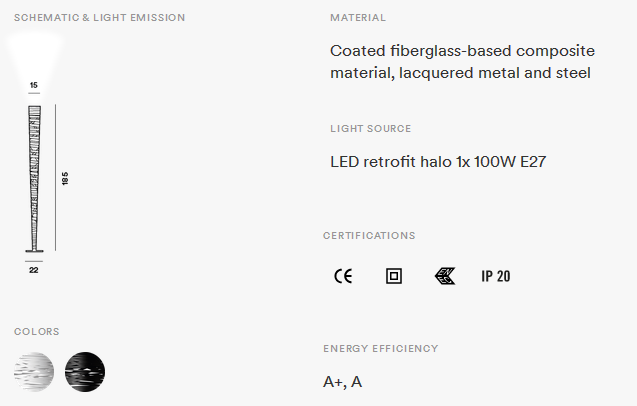Click the ENEC arrow certification icon
The width and height of the screenshot is (637, 406).
pos(445,276)
